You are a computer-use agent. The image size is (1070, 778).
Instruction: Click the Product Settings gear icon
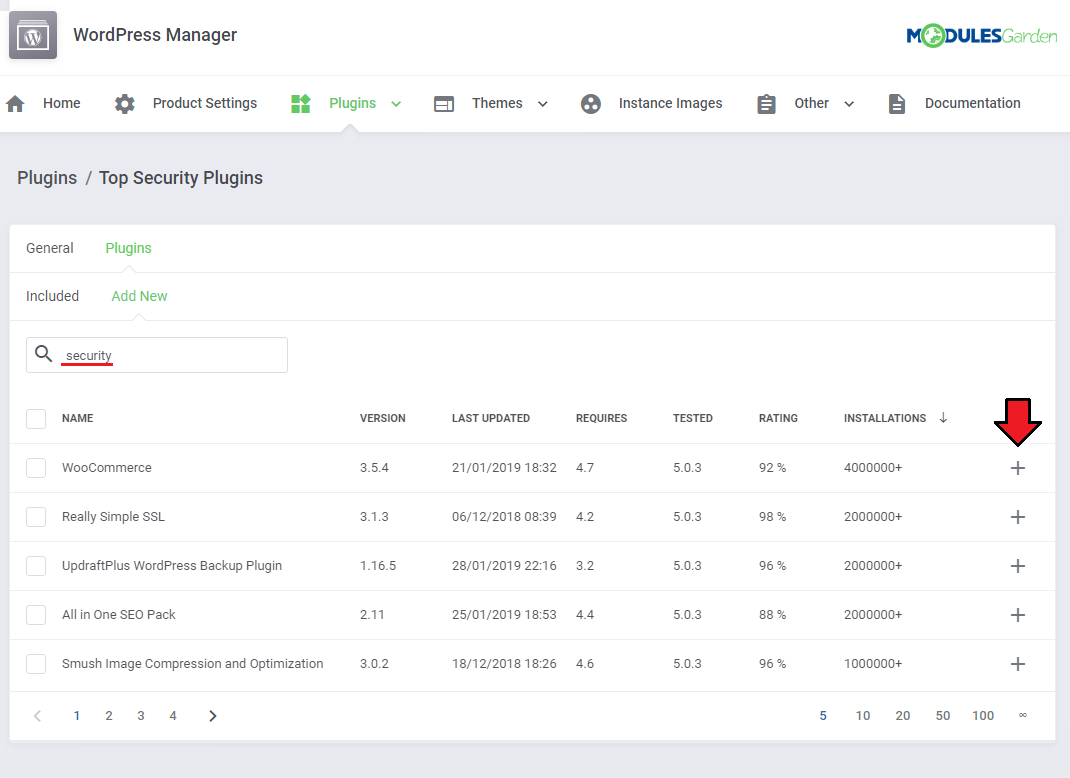[x=125, y=104]
